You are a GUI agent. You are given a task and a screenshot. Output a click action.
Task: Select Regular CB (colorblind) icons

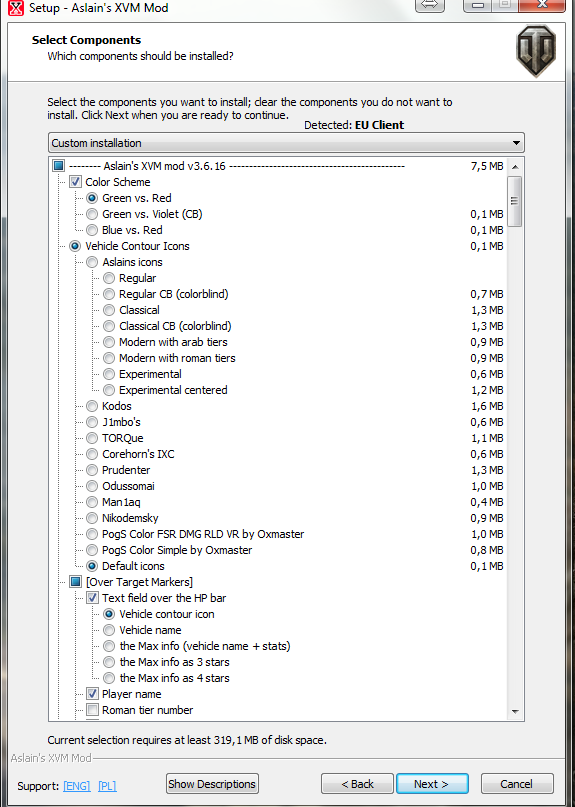[x=109, y=294]
